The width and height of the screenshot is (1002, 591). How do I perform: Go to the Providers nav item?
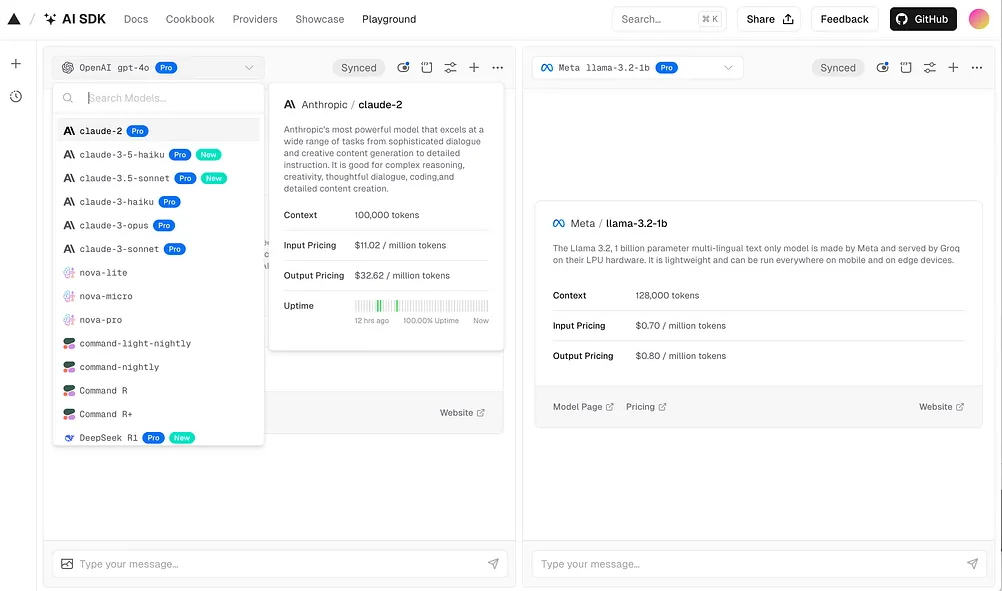[x=255, y=19]
